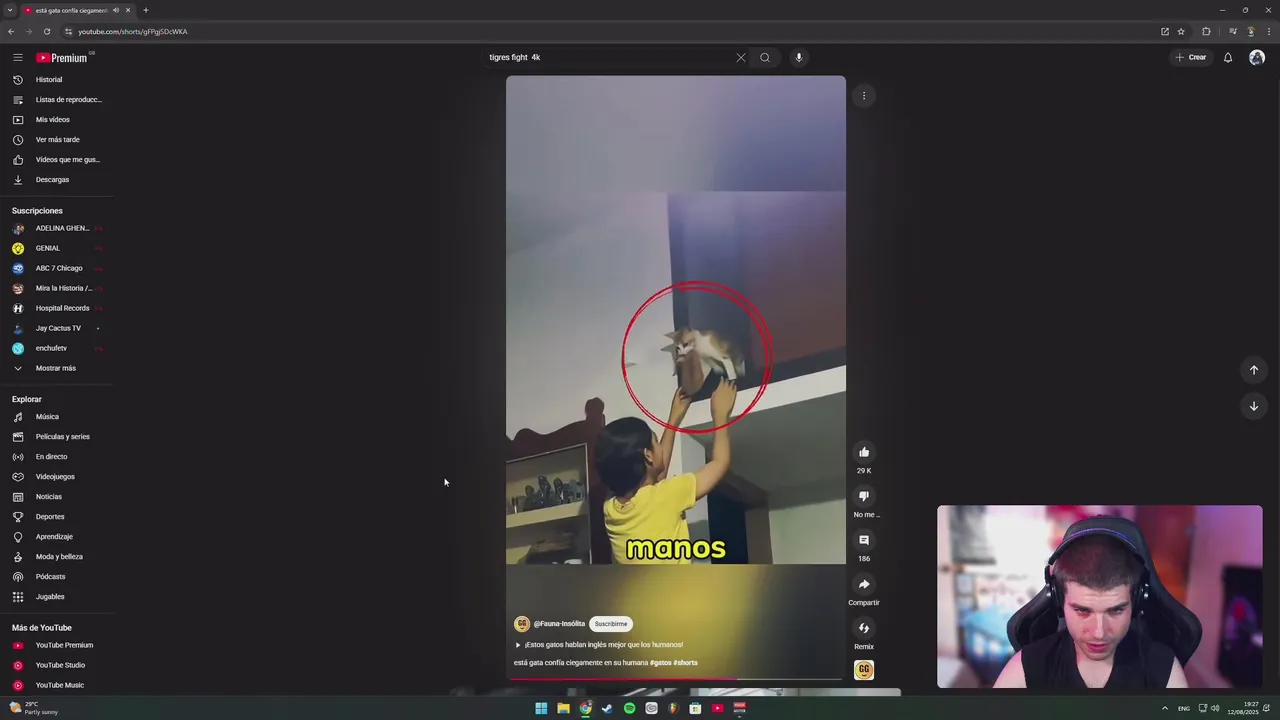Share this short via Compartir
The height and width of the screenshot is (720, 1280).
(864, 584)
